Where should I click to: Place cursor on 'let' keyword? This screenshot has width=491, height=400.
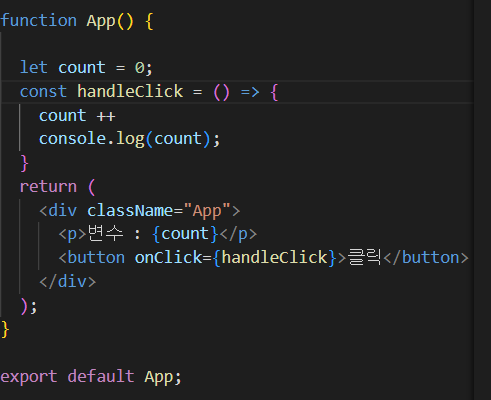tap(34, 67)
